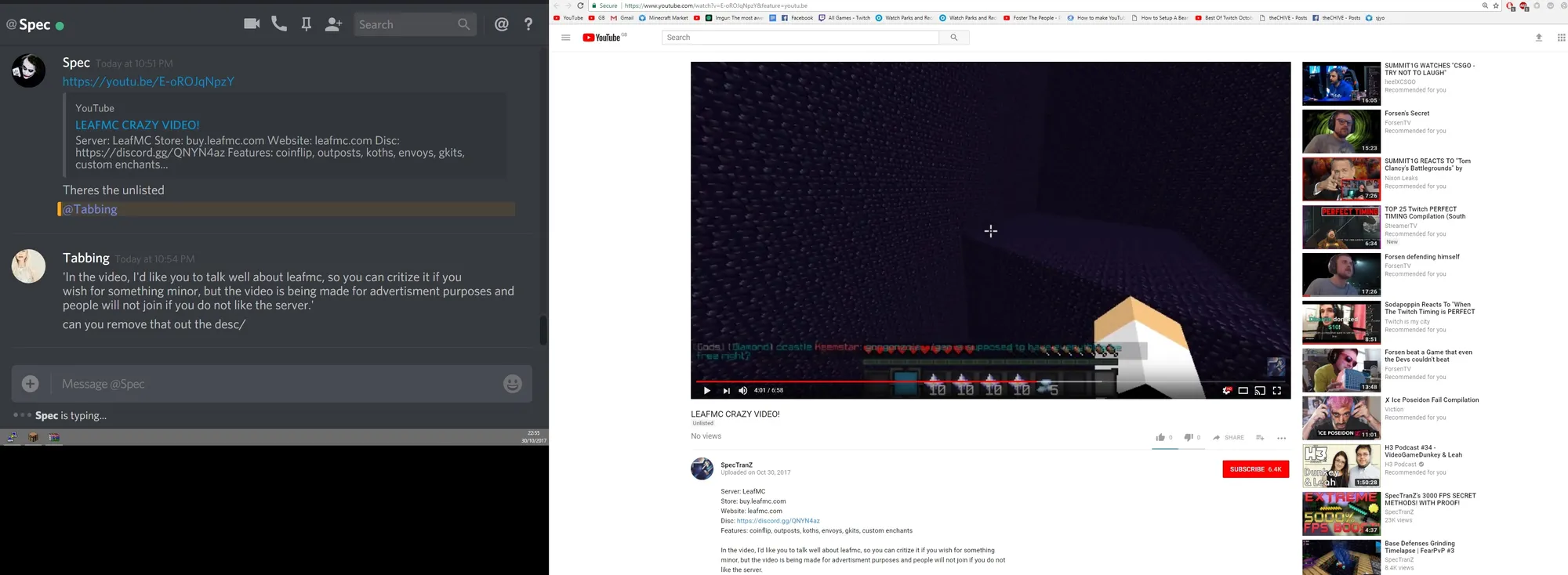Open TOP 25 Twitch PERFECT TIMING video title
This screenshot has width=1568, height=575.
[1425, 212]
